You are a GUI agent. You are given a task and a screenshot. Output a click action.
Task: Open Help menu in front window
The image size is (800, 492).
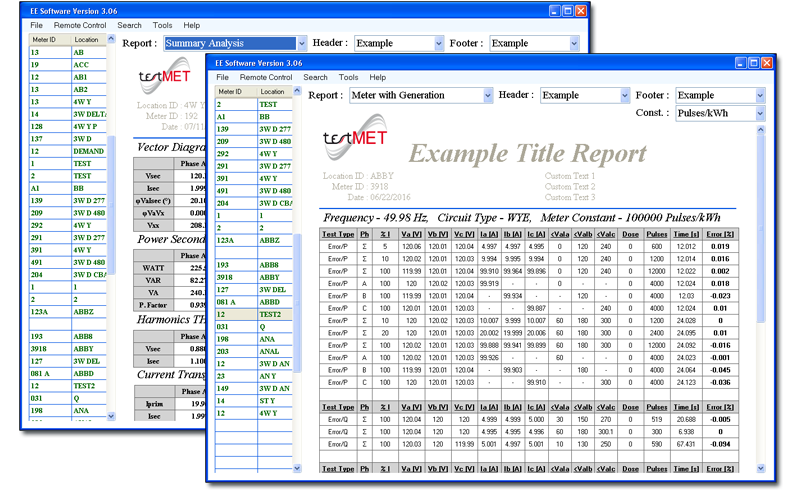pyautogui.click(x=378, y=77)
